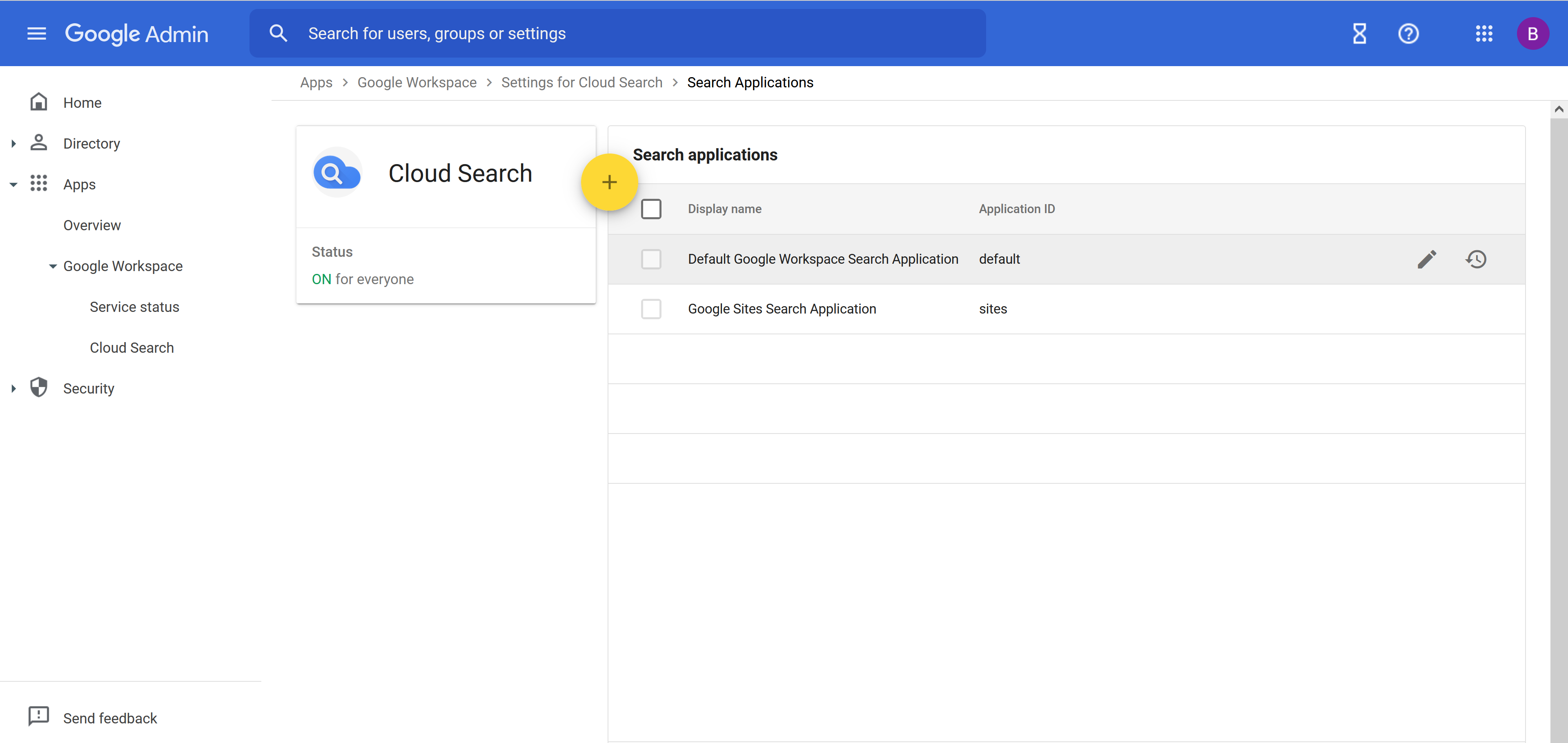The image size is (1568, 743).
Task: Navigate to Settings for Cloud Search breadcrumb
Action: 581,82
